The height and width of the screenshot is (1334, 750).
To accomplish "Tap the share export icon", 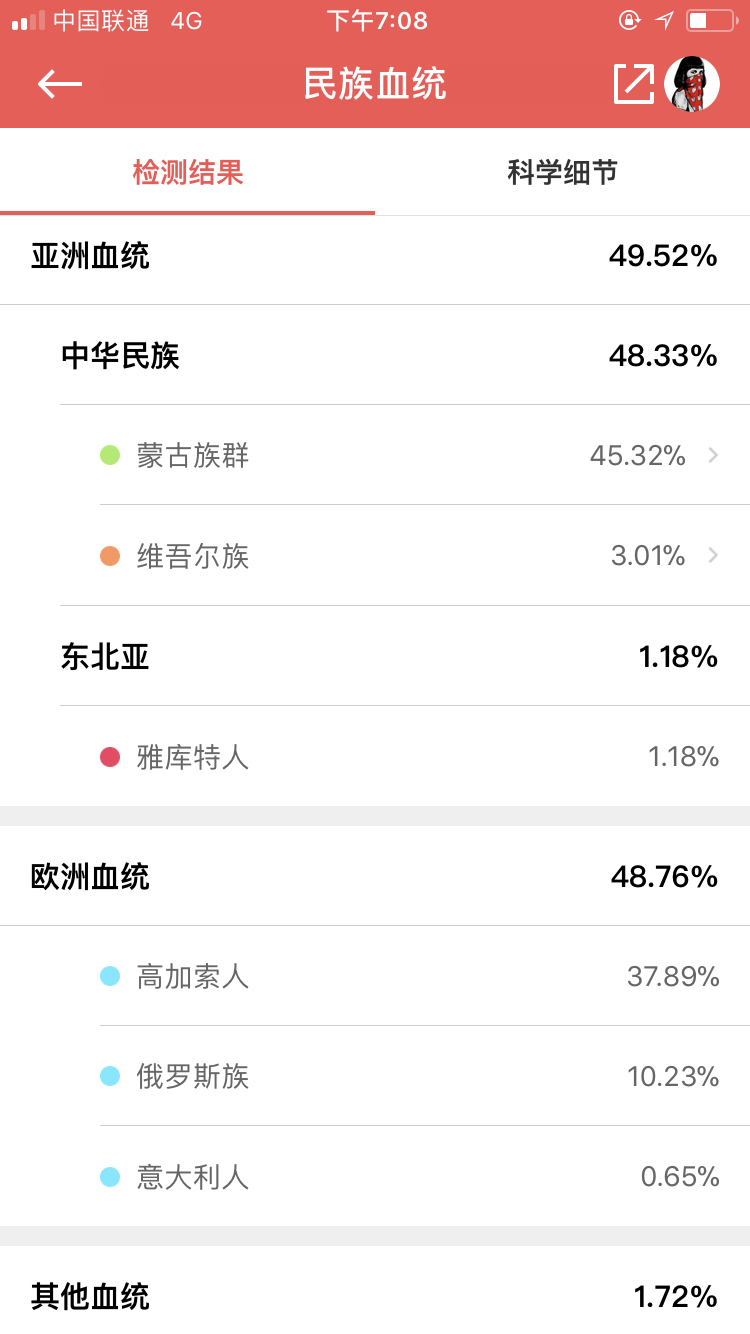I will click(633, 84).
